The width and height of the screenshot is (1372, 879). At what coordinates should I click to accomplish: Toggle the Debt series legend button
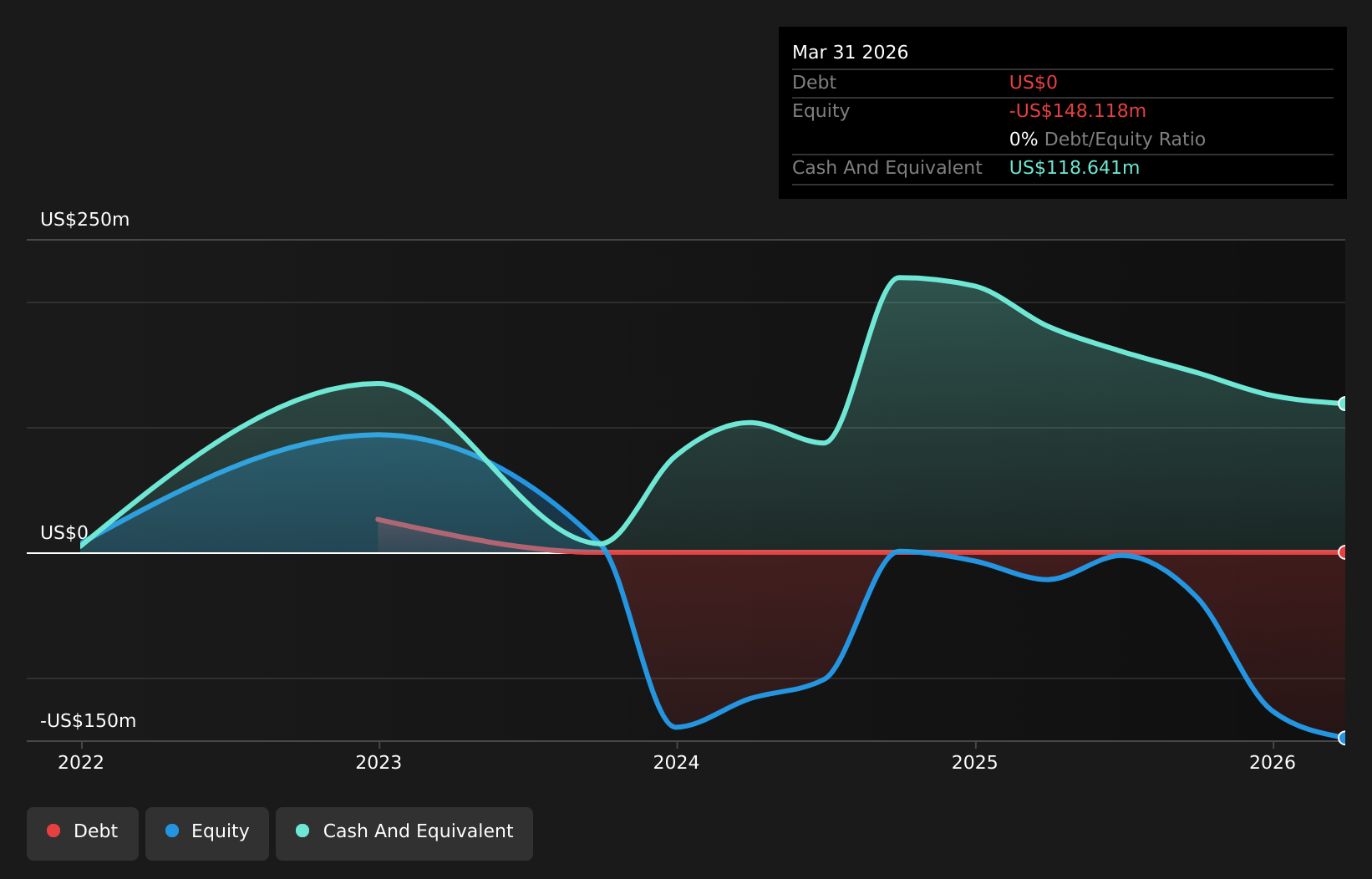coord(83,833)
